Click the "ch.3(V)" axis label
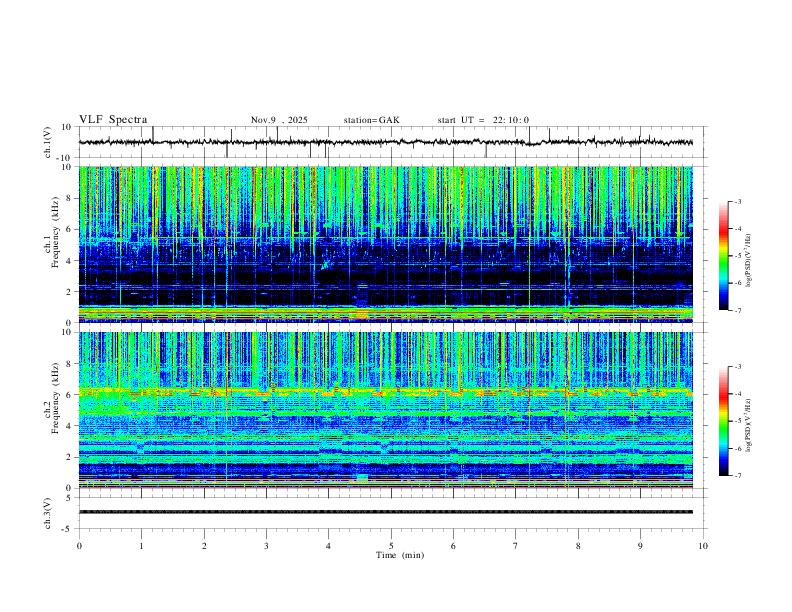Image resolution: width=792 pixels, height=612 pixels. 48,513
